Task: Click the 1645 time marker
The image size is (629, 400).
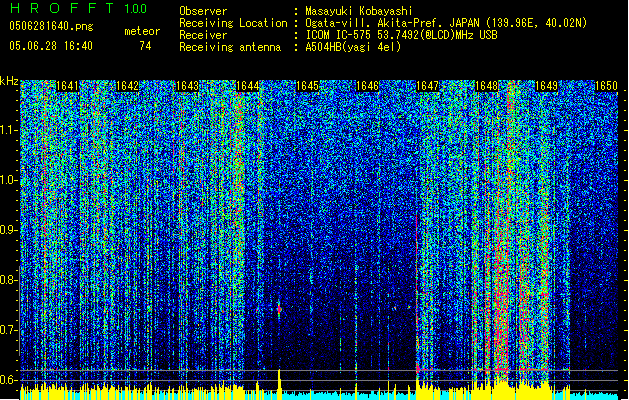Action: click(307, 86)
